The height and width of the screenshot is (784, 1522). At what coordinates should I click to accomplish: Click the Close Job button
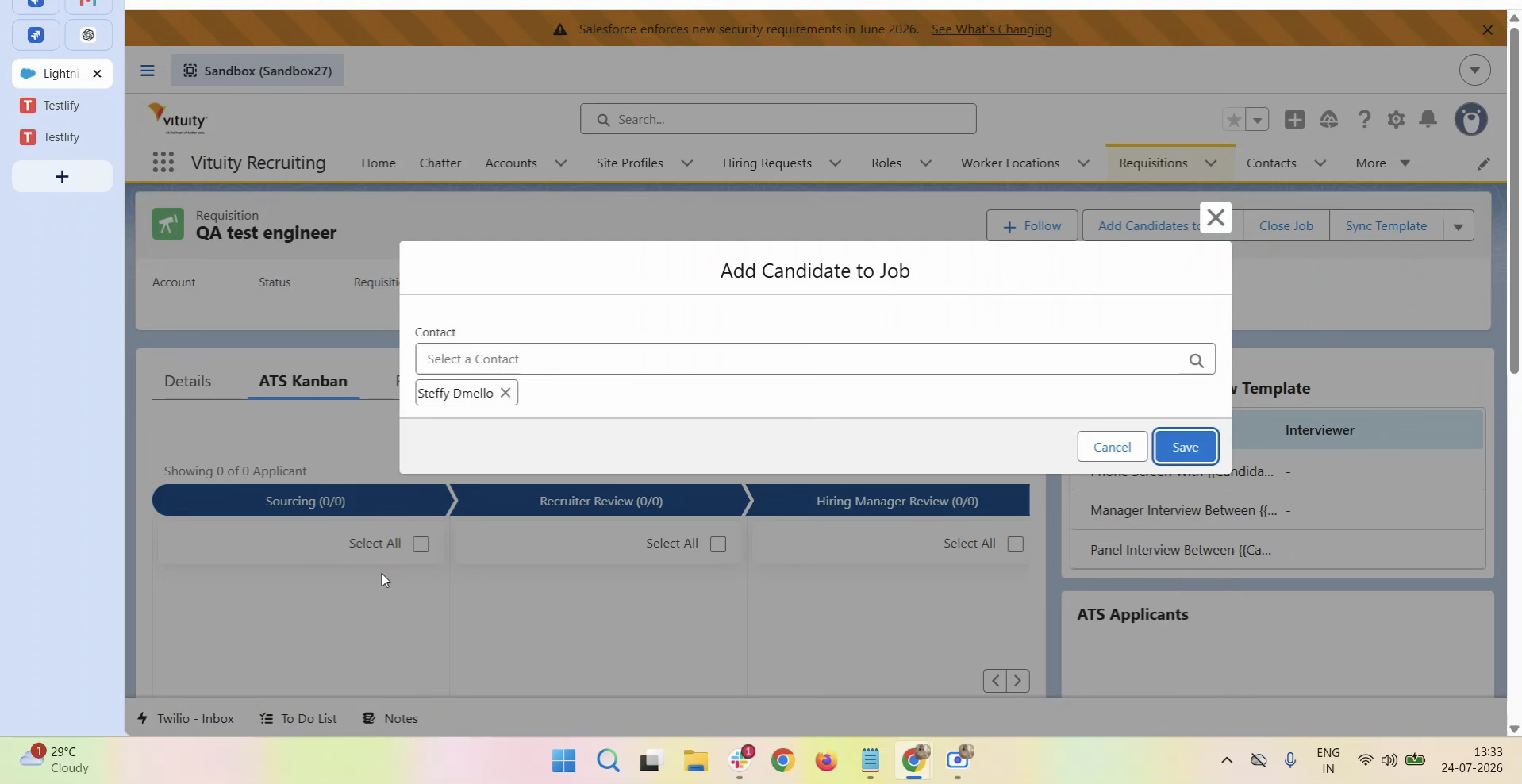(1286, 226)
